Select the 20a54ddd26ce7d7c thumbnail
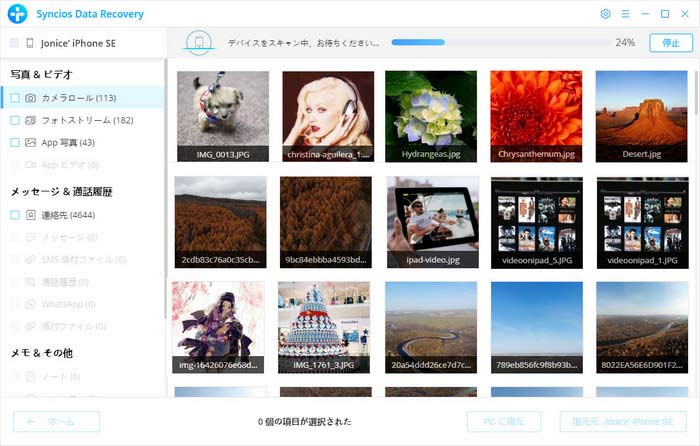 [431, 327]
